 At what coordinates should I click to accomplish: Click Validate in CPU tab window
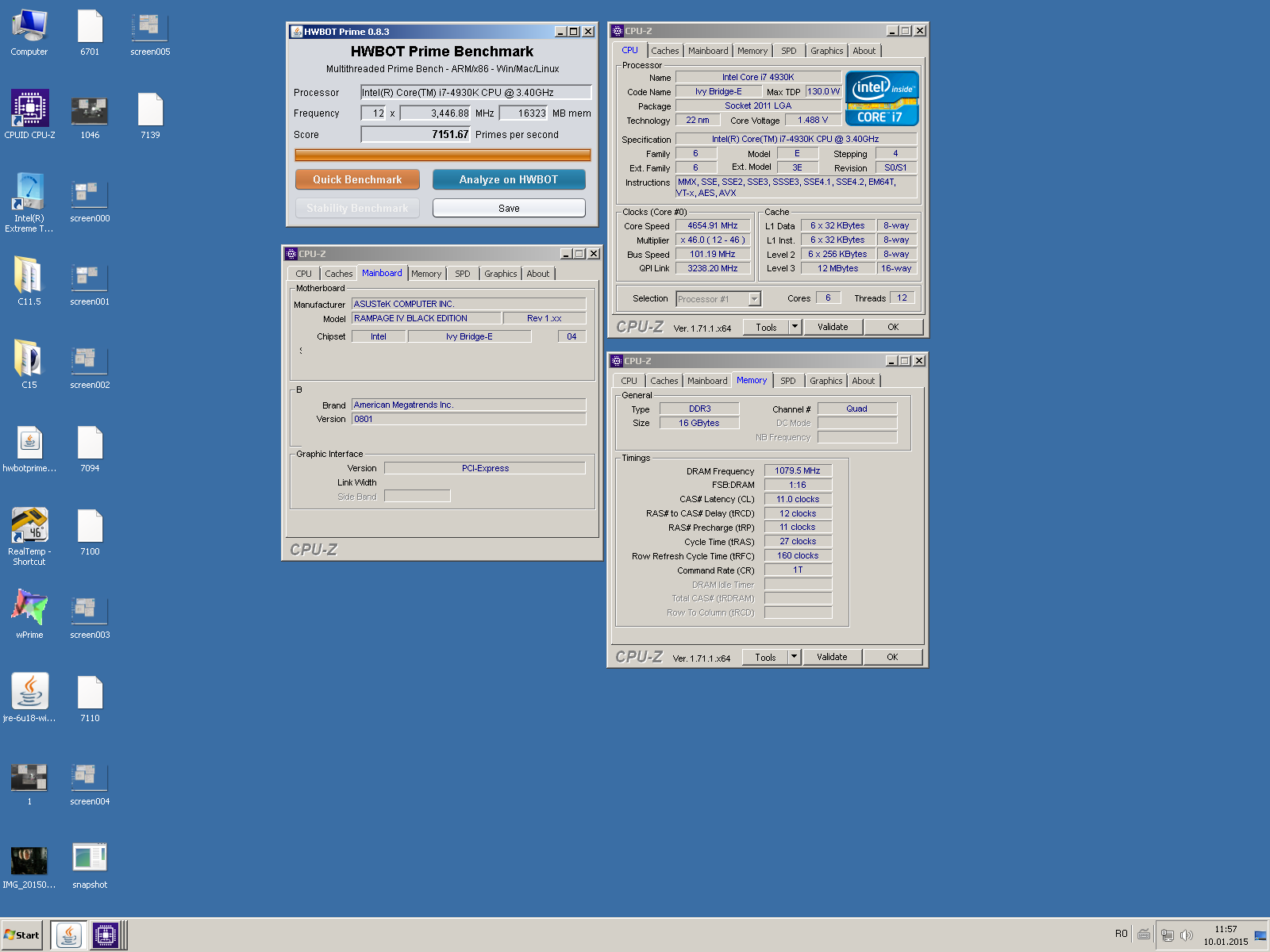pos(833,327)
